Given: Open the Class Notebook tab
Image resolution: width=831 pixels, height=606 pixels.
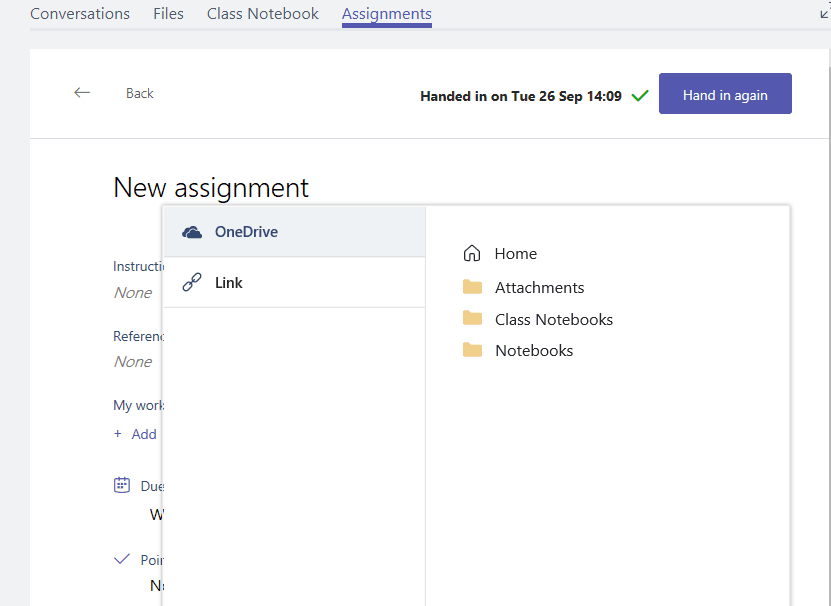Looking at the screenshot, I should tap(262, 13).
